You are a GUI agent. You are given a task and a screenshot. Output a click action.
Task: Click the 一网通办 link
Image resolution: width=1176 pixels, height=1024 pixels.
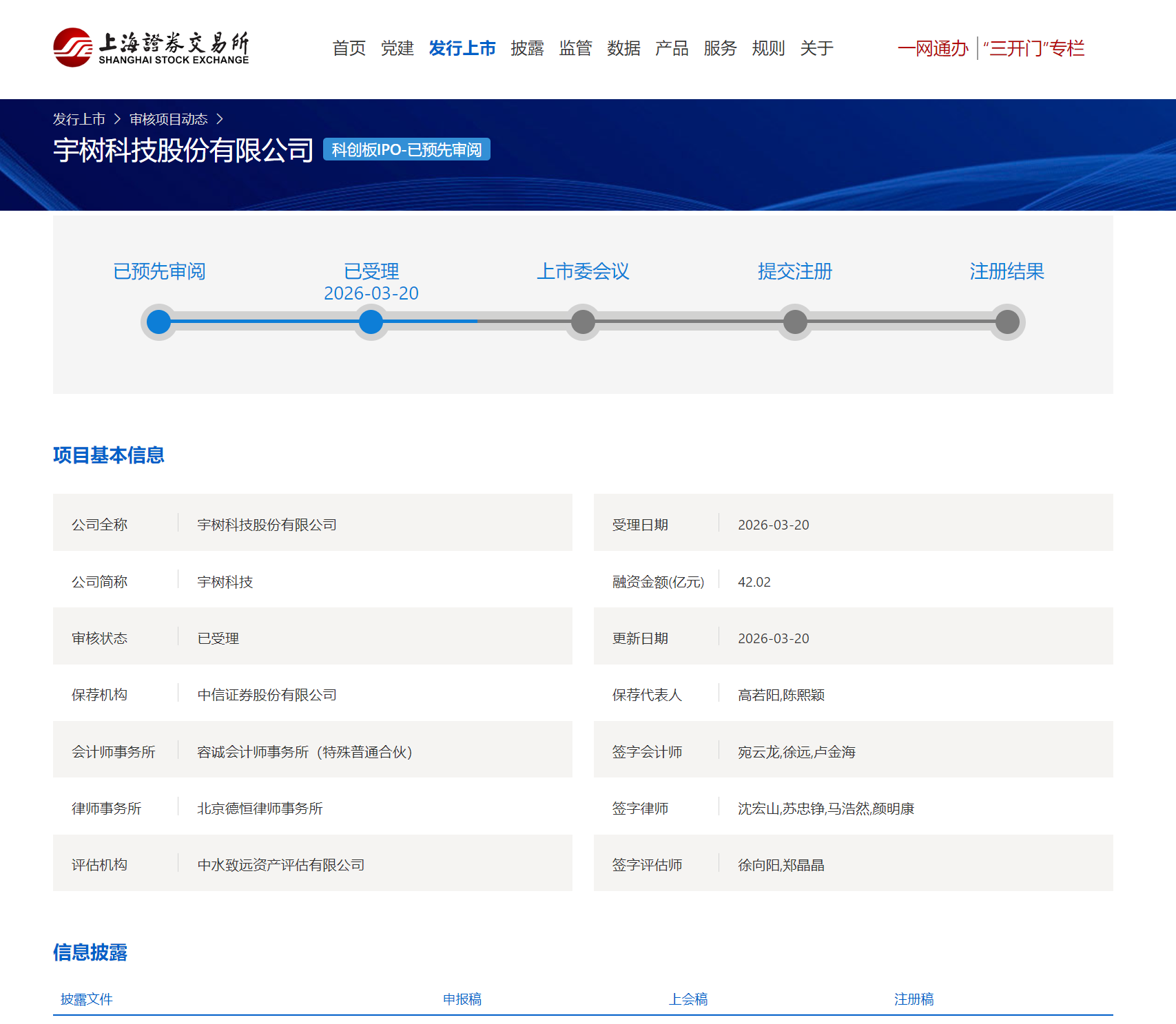click(933, 48)
